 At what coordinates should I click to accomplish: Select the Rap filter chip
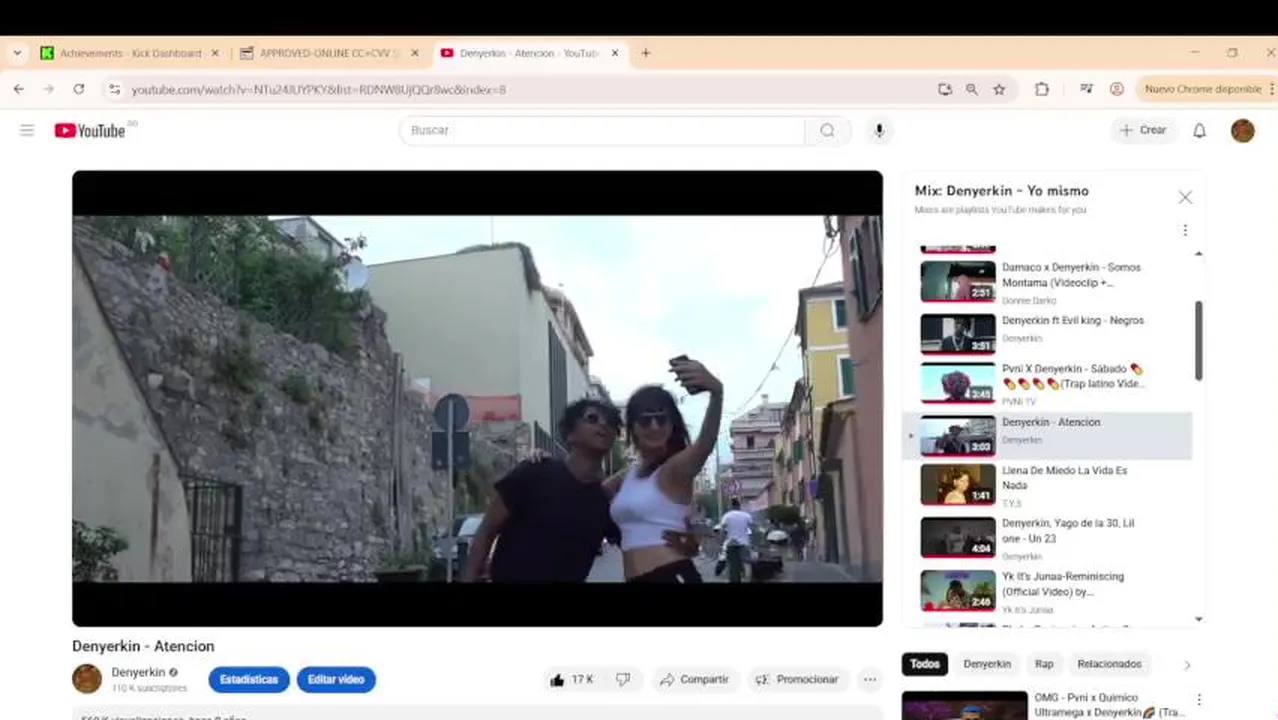click(1044, 664)
